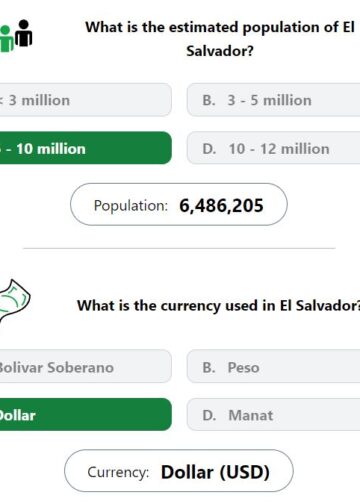Choose answer D. Manat
Image resolution: width=360 pixels, height=504 pixels.
pos(273,414)
